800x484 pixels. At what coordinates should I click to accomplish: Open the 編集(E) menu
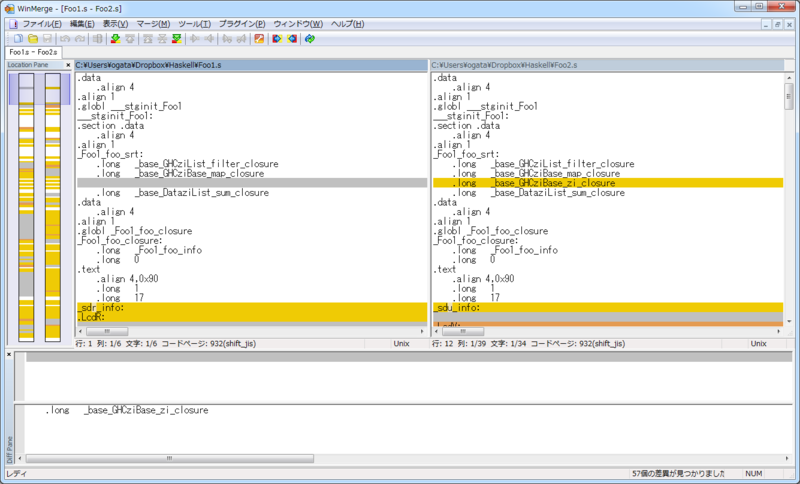(82, 24)
